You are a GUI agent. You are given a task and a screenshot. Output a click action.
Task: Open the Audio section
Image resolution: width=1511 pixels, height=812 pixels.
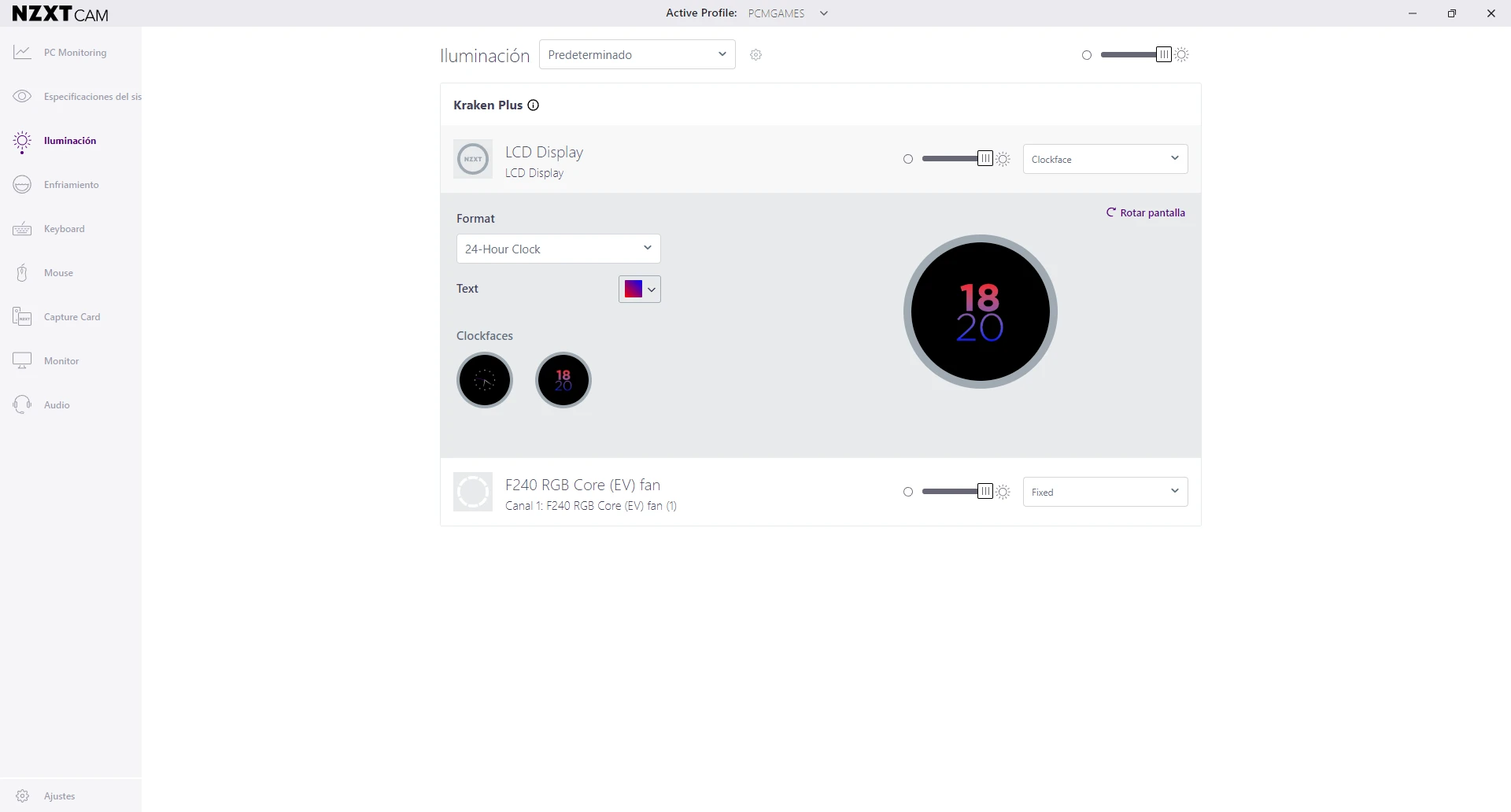(x=71, y=404)
